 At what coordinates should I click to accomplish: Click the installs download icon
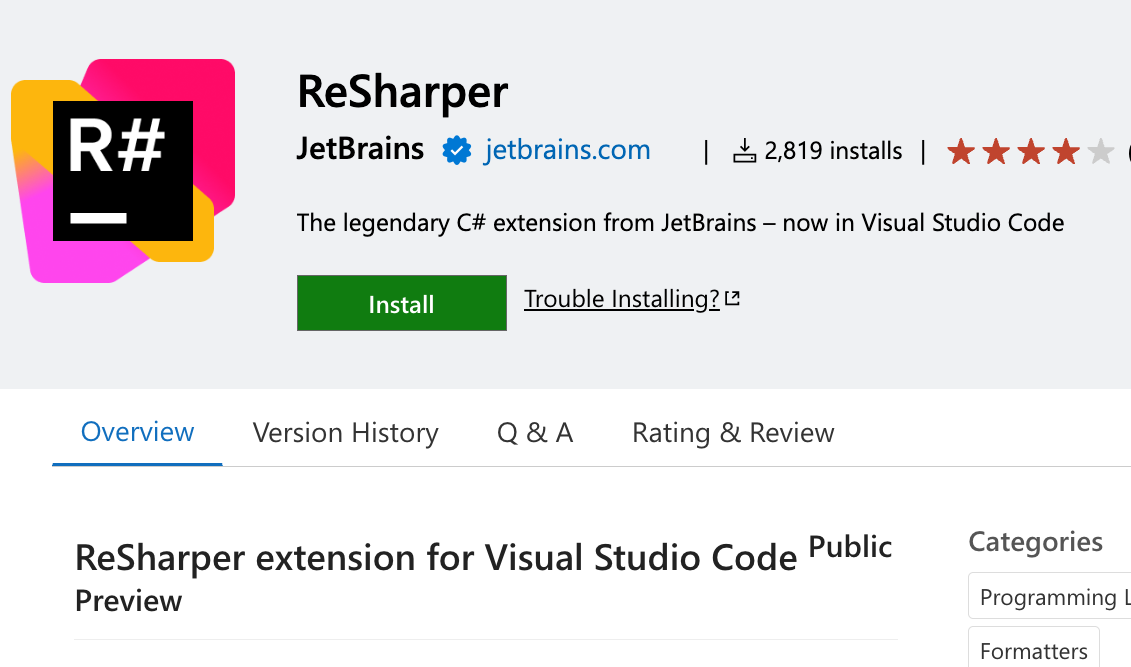pyautogui.click(x=745, y=149)
